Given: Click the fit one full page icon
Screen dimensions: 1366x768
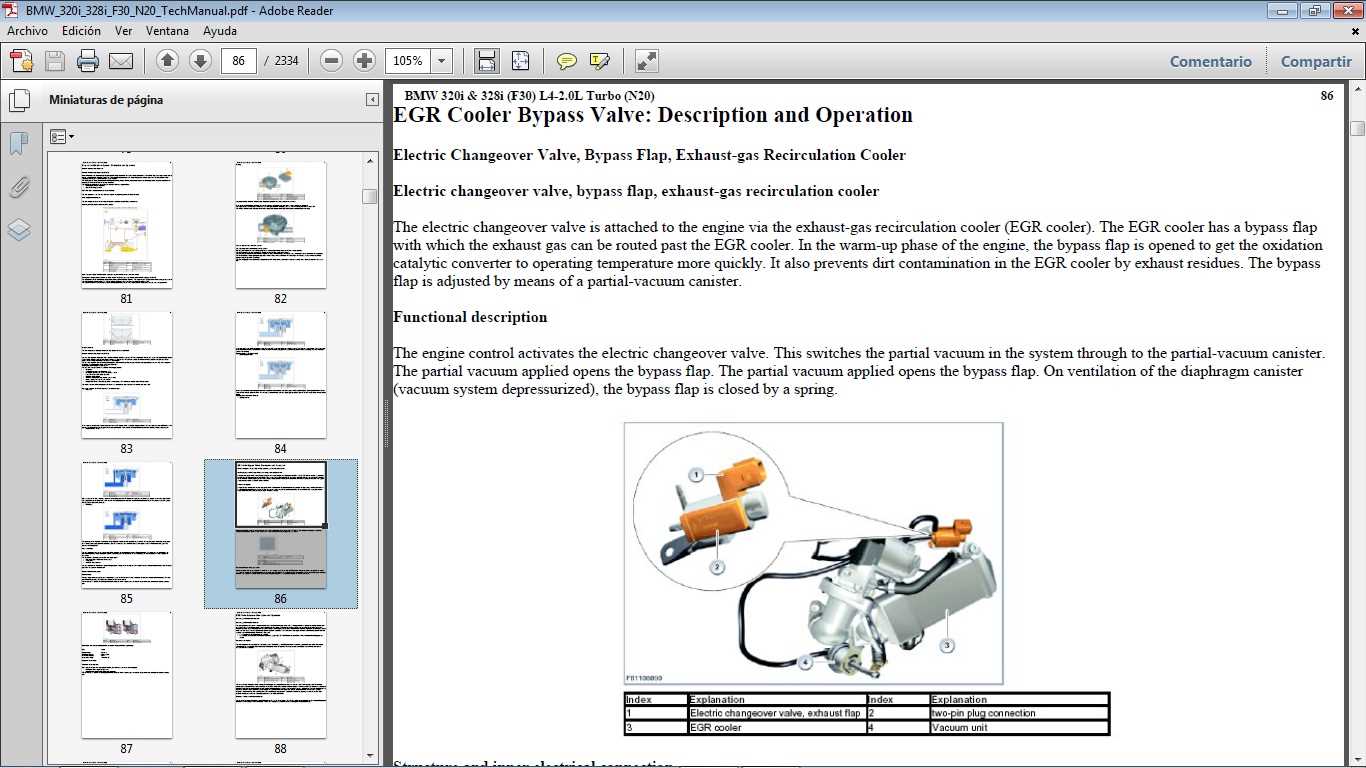Looking at the screenshot, I should 520,61.
